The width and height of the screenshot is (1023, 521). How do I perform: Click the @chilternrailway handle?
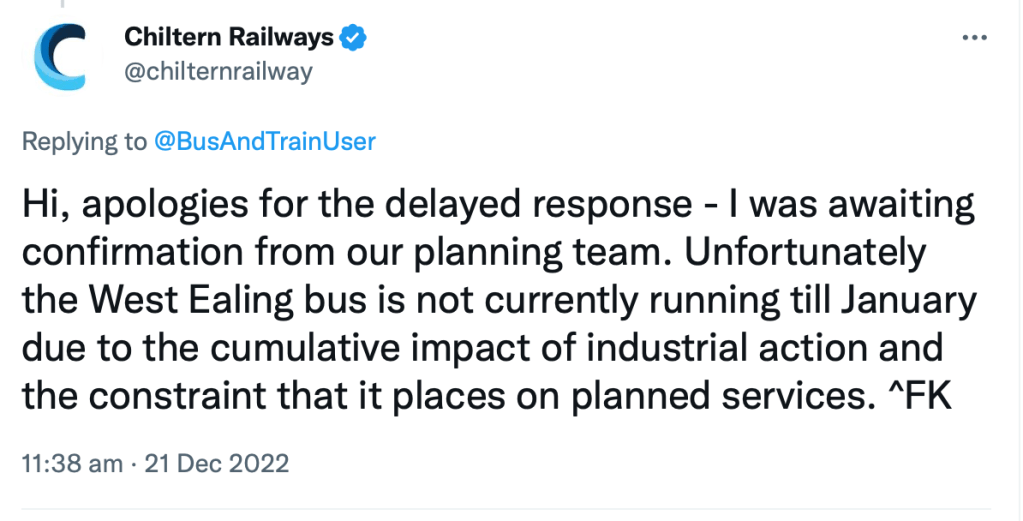click(218, 71)
